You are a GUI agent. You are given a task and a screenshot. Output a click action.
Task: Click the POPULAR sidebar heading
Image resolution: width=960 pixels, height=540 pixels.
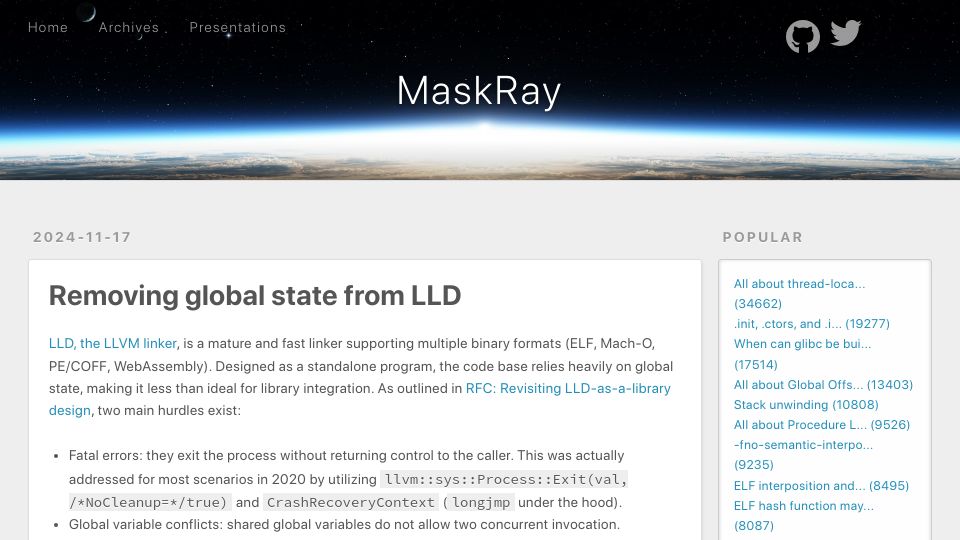coord(762,237)
